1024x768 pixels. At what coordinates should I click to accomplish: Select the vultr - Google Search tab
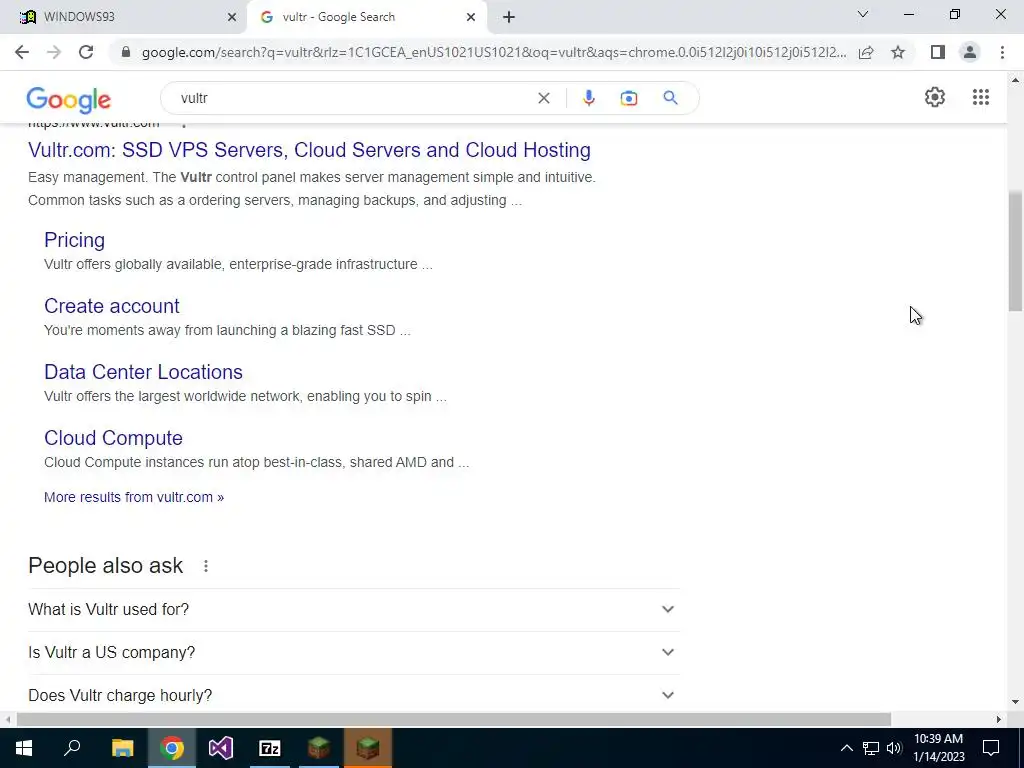pos(366,17)
